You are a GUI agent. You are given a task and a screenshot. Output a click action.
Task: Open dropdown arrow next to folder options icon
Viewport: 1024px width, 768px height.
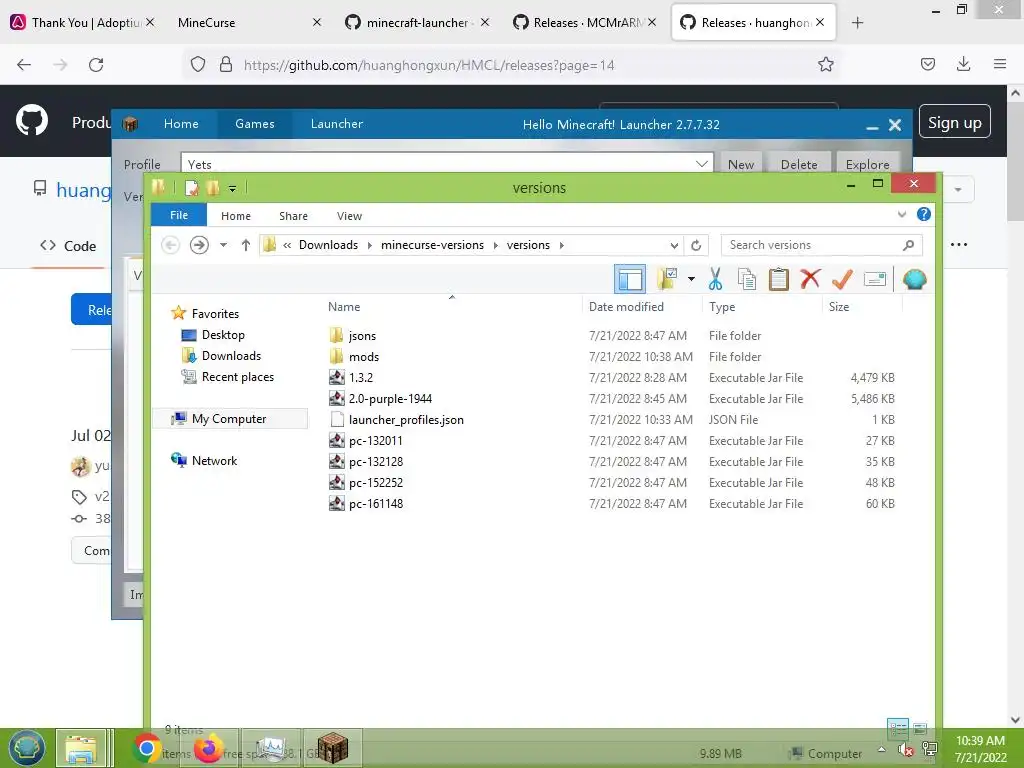pyautogui.click(x=691, y=280)
